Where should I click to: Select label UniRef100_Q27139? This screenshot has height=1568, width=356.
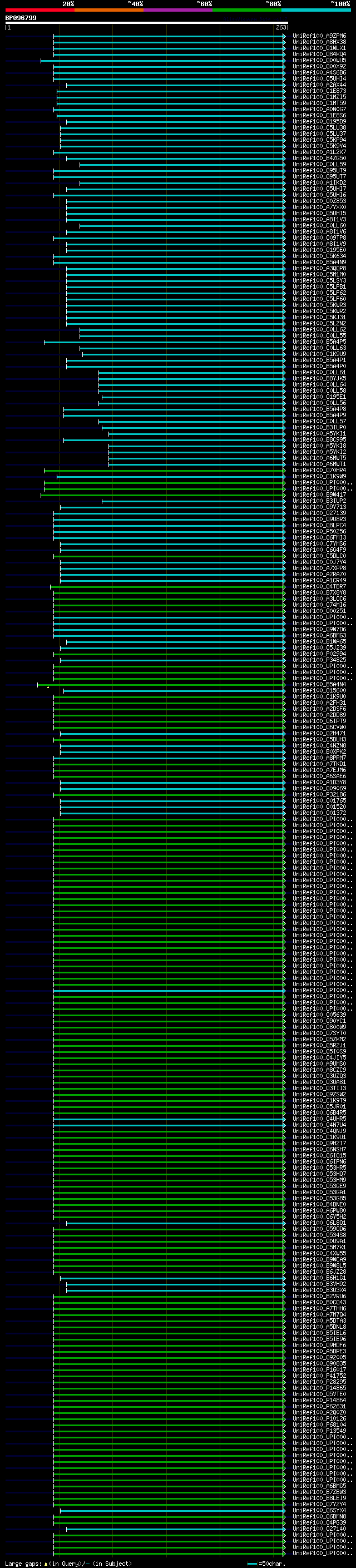click(x=319, y=513)
